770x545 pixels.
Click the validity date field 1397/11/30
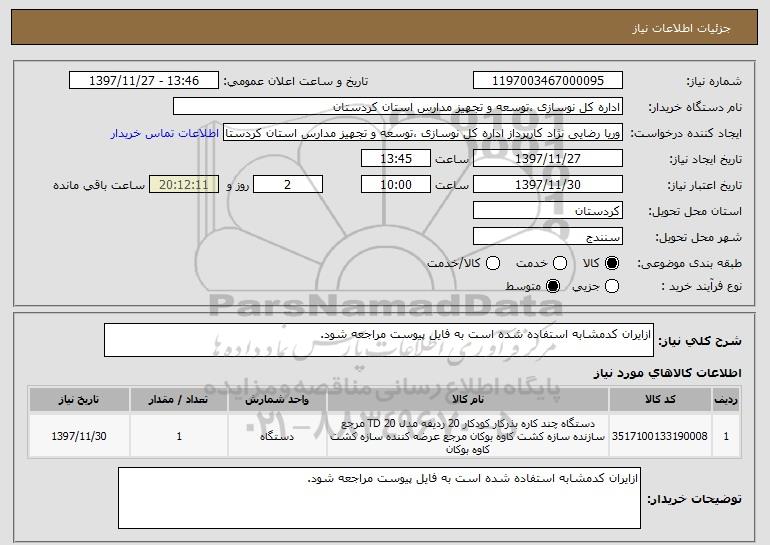[548, 185]
